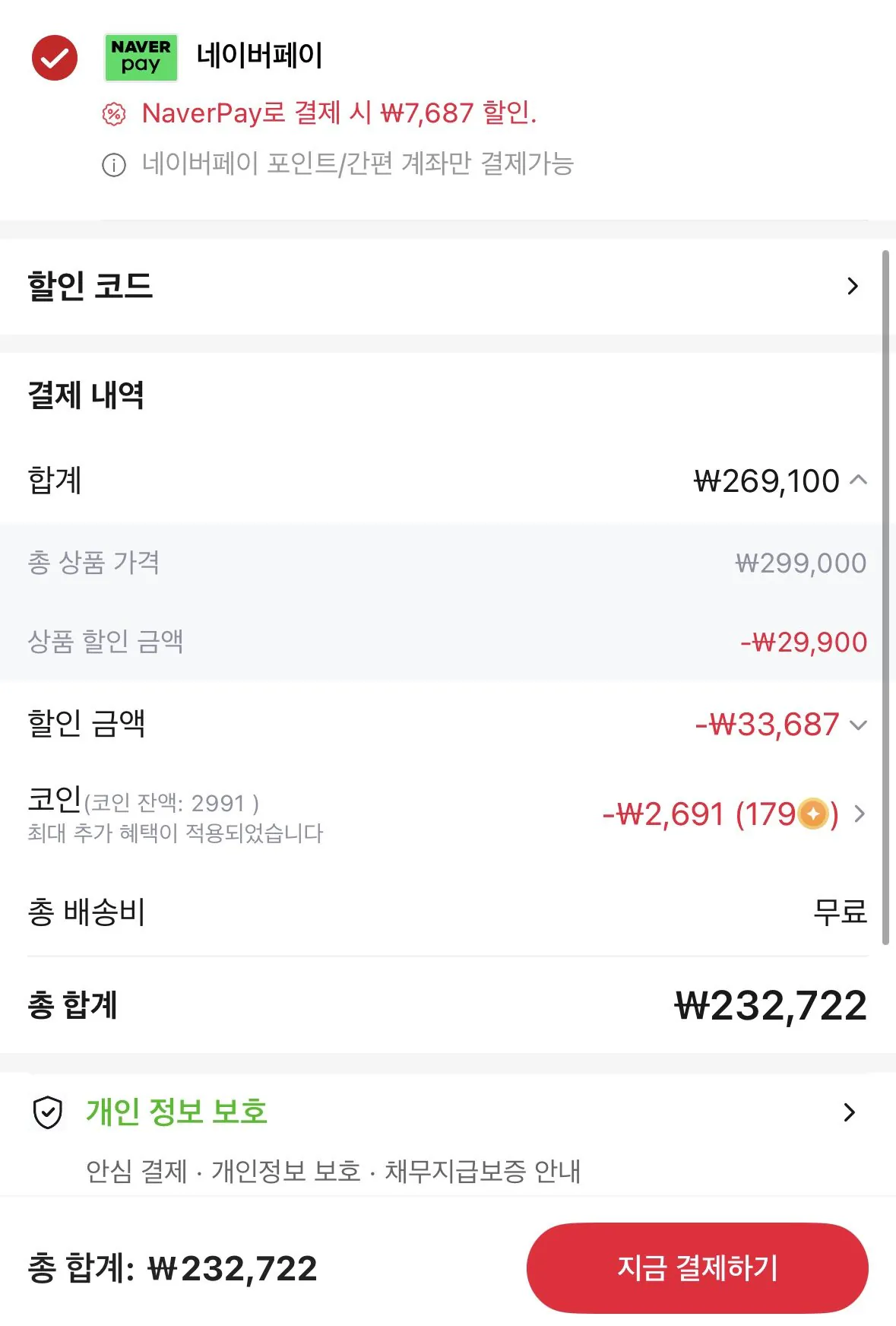Click the red discount percent badge icon
This screenshot has height=1326, width=896.
(x=113, y=115)
